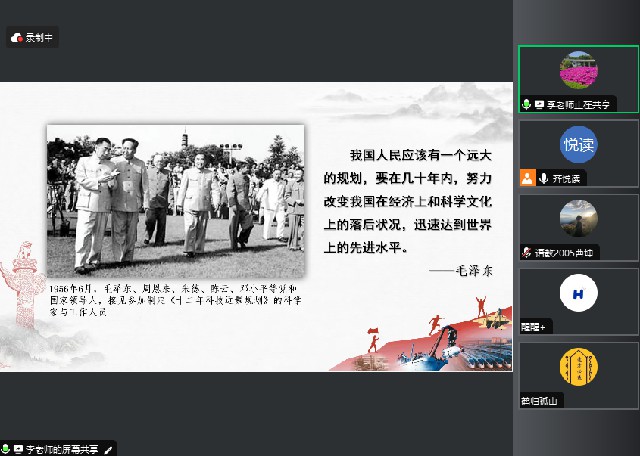Screen dimensions: 640x456
Task: Select participant tile with blue H avatar
Action: [578, 296]
